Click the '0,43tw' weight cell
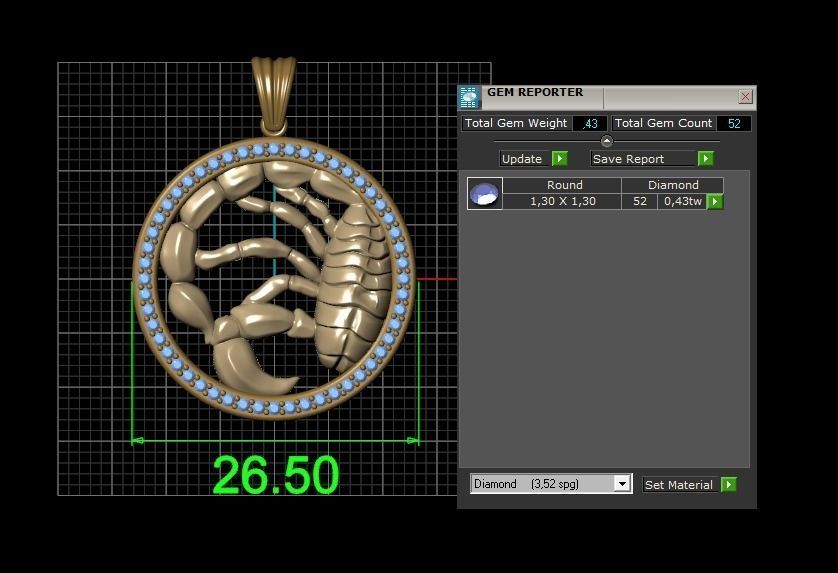This screenshot has height=573, width=838. click(x=682, y=202)
